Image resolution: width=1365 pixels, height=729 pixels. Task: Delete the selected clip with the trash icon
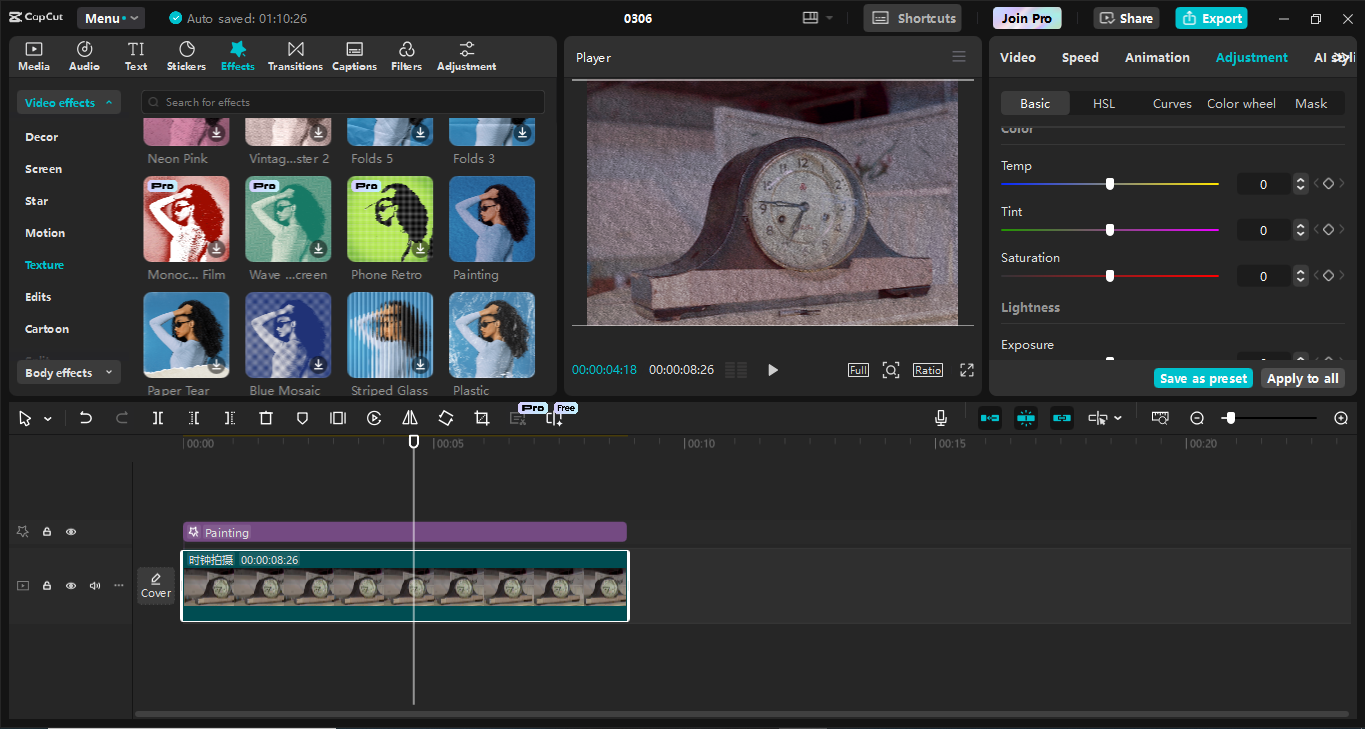tap(266, 418)
